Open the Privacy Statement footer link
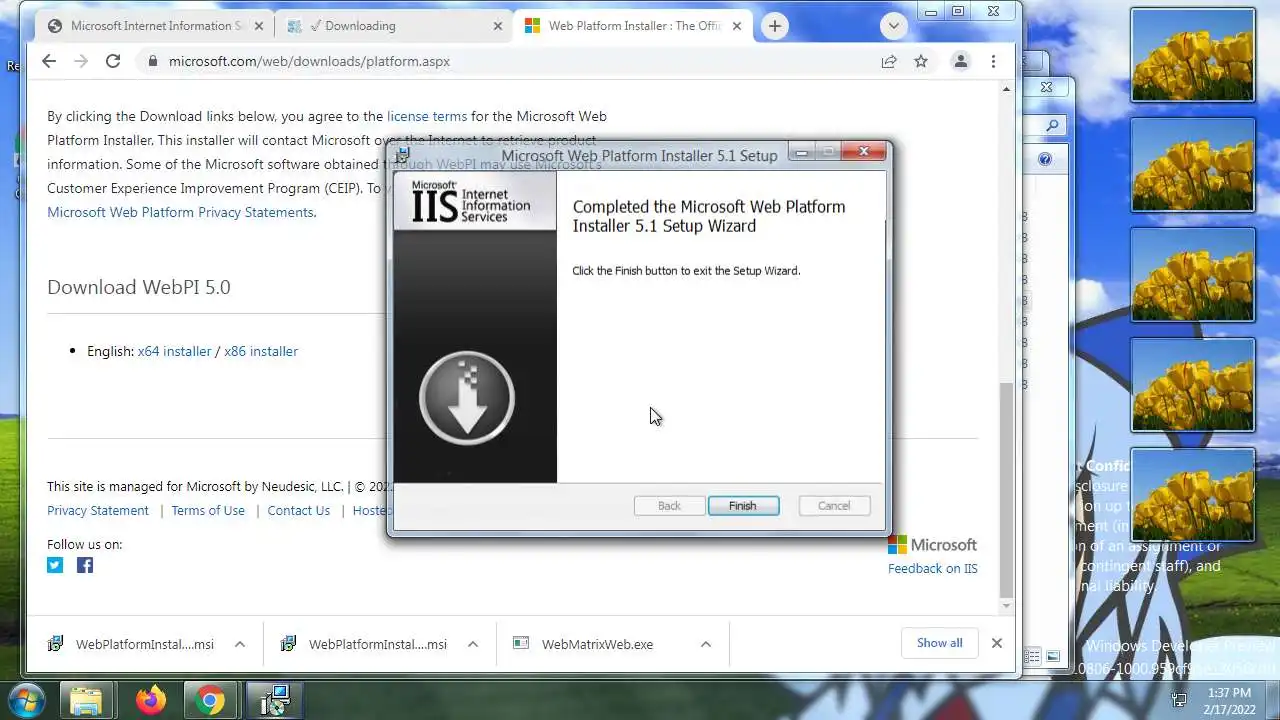The width and height of the screenshot is (1280, 720). click(x=98, y=510)
